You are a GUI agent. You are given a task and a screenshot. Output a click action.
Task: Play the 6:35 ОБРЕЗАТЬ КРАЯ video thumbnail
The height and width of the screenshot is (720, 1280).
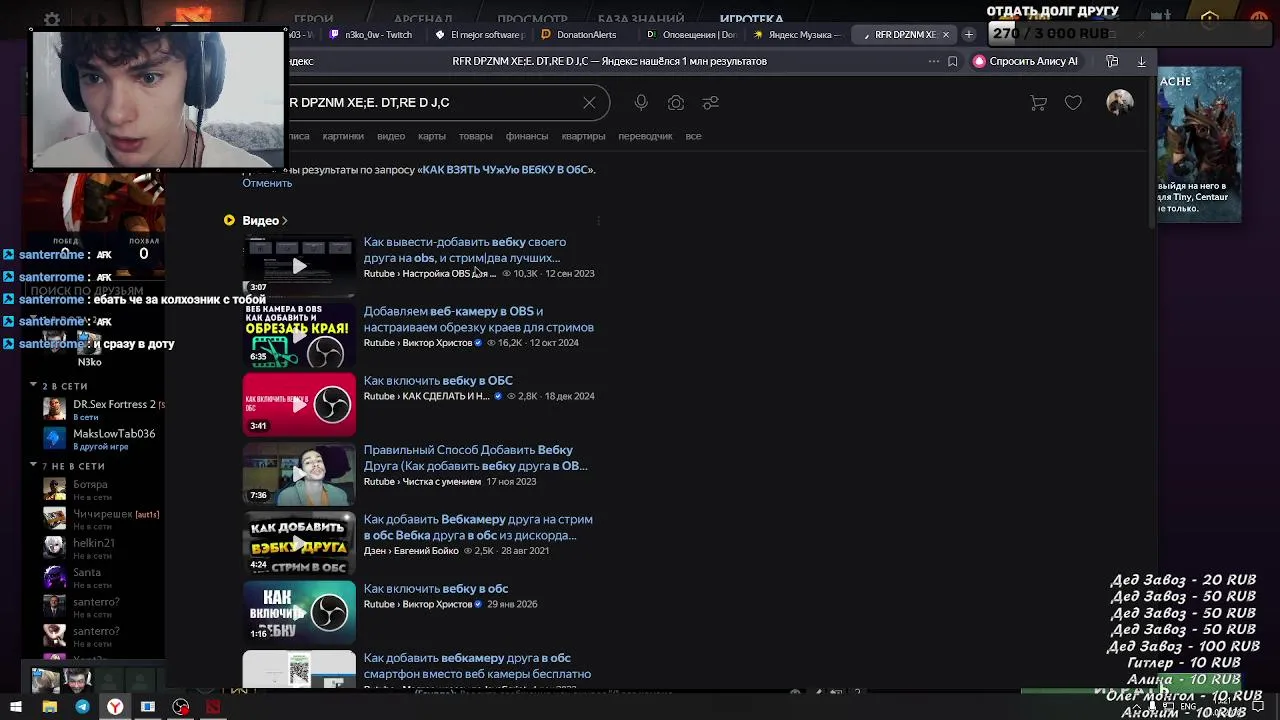pyautogui.click(x=299, y=335)
